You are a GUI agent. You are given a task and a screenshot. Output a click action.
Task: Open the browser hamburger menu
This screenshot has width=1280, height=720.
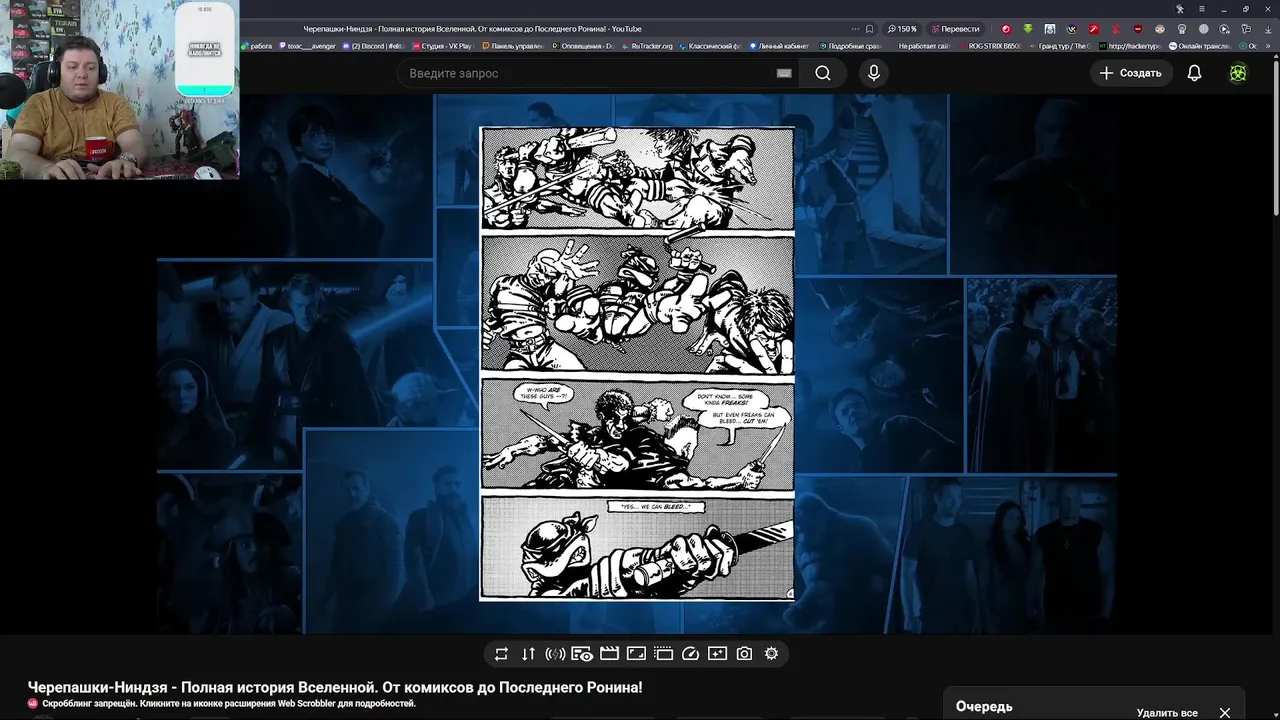1202,9
